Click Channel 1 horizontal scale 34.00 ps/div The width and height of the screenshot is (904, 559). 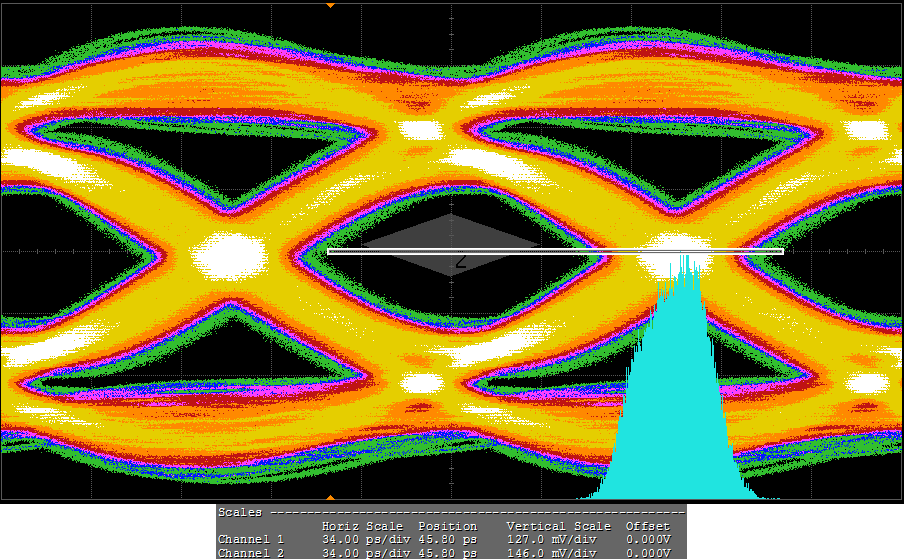pyautogui.click(x=365, y=540)
